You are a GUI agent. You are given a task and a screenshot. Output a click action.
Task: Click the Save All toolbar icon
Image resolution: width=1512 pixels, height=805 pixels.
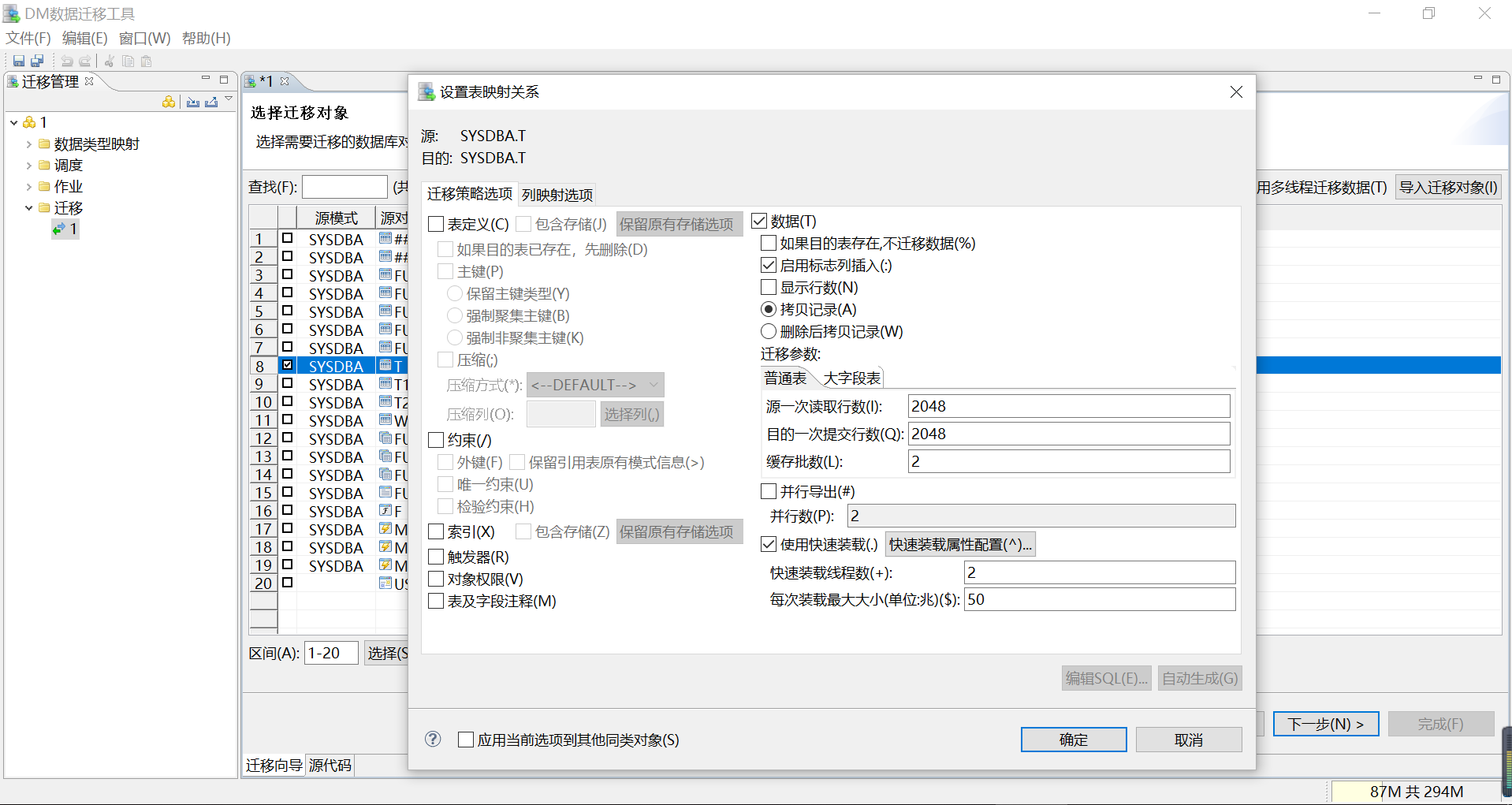click(x=37, y=61)
